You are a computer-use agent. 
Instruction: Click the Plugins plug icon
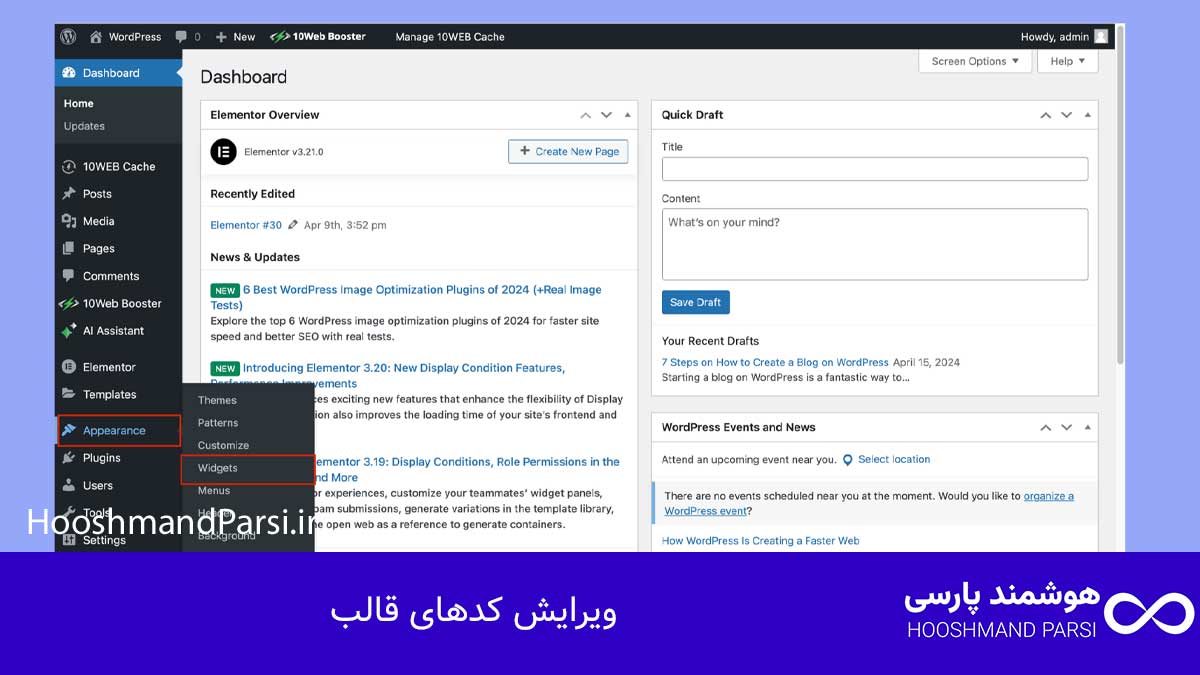68,458
